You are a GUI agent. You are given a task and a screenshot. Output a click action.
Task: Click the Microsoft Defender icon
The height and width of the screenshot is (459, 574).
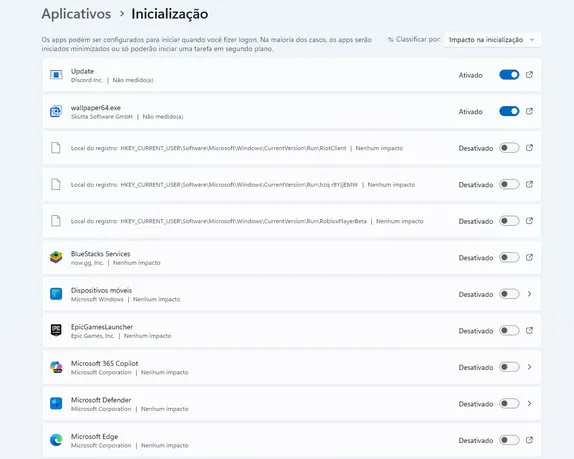56,404
